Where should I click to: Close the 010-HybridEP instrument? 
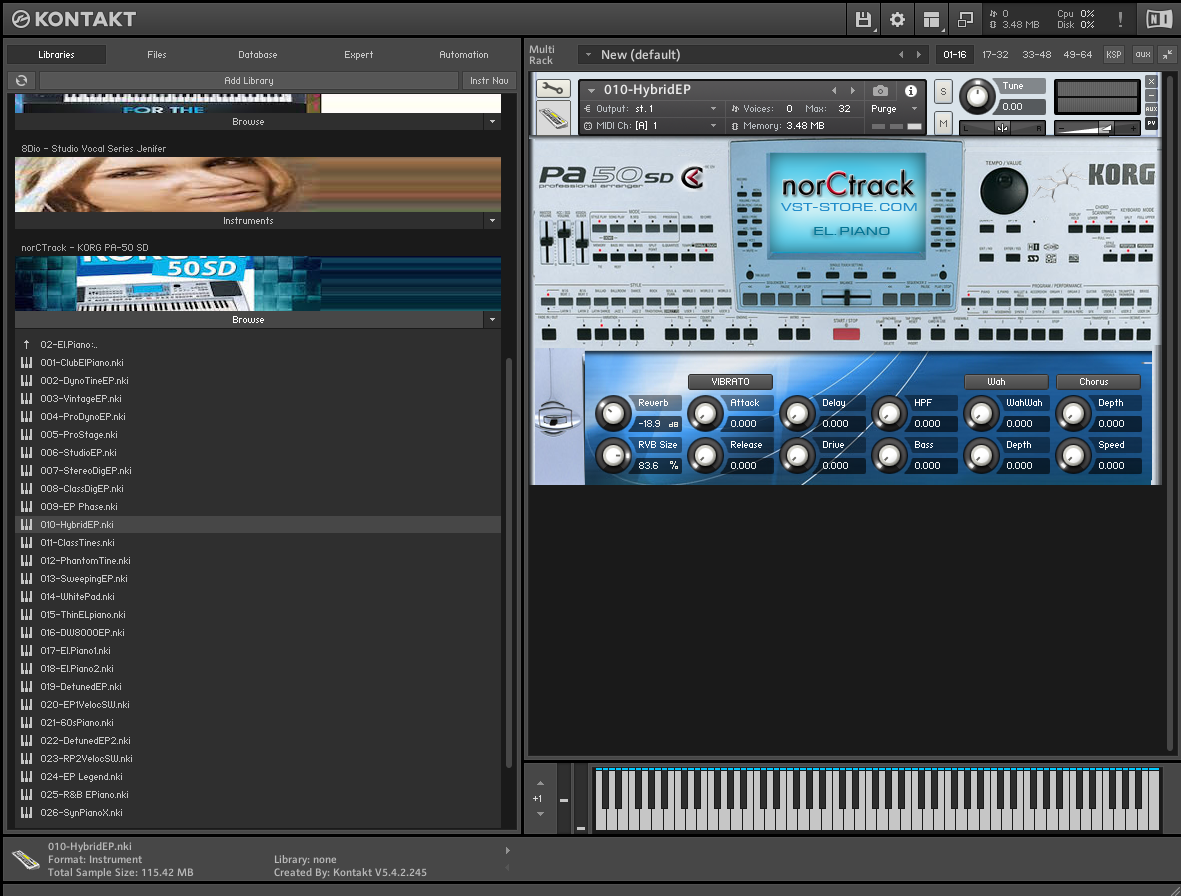pyautogui.click(x=1151, y=81)
